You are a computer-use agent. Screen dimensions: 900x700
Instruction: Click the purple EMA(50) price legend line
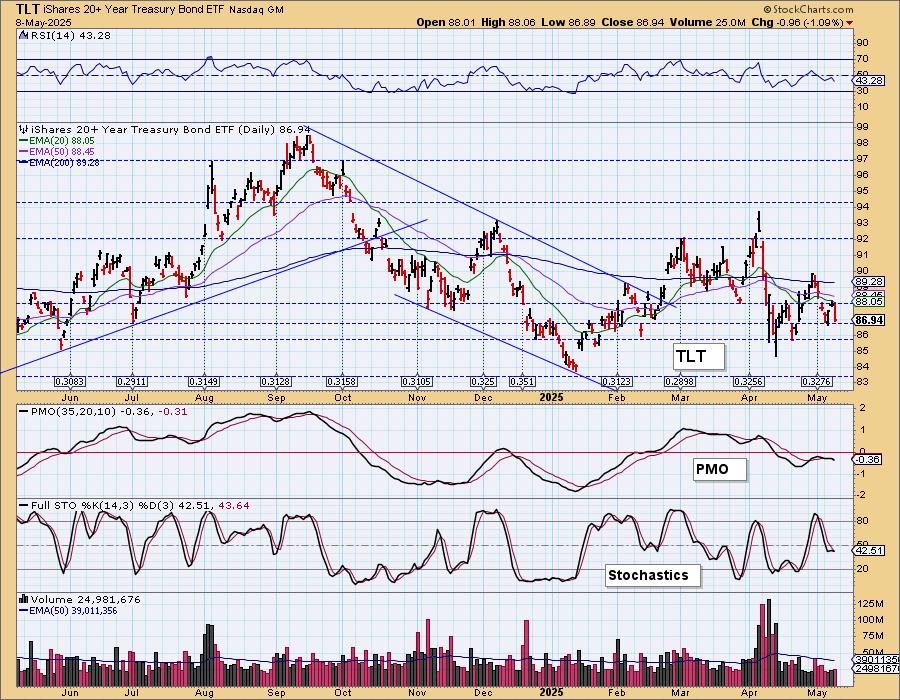pyautogui.click(x=24, y=151)
